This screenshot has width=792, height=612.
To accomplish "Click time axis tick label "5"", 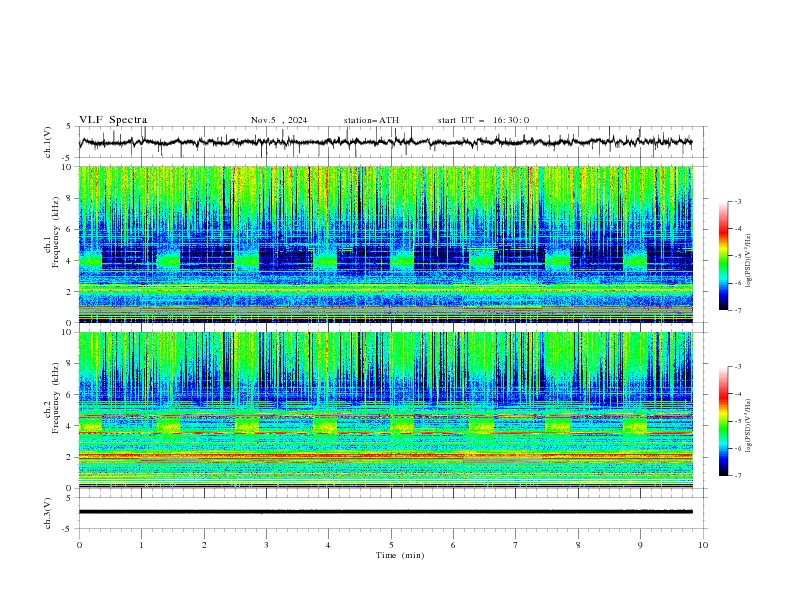I will tap(391, 545).
